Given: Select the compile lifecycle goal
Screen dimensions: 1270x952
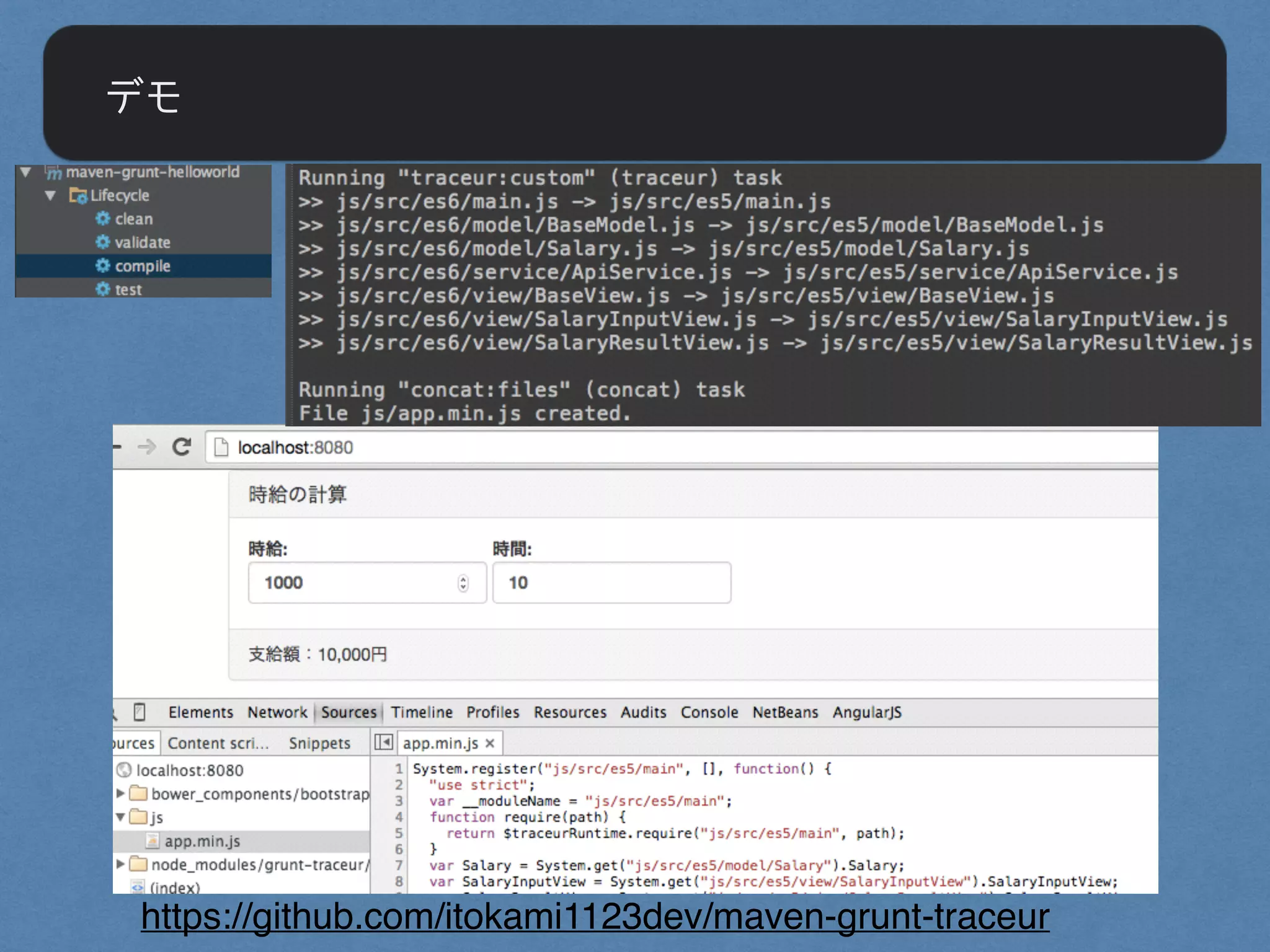Looking at the screenshot, I should (143, 266).
